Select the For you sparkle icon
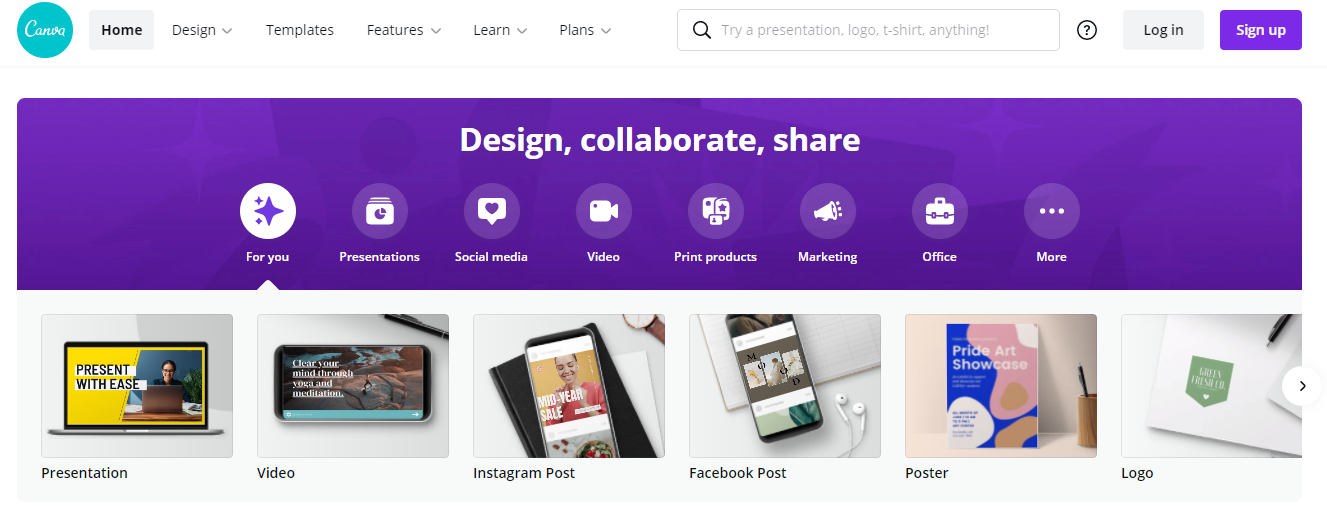Viewport: 1327px width, 517px height. pyautogui.click(x=268, y=211)
